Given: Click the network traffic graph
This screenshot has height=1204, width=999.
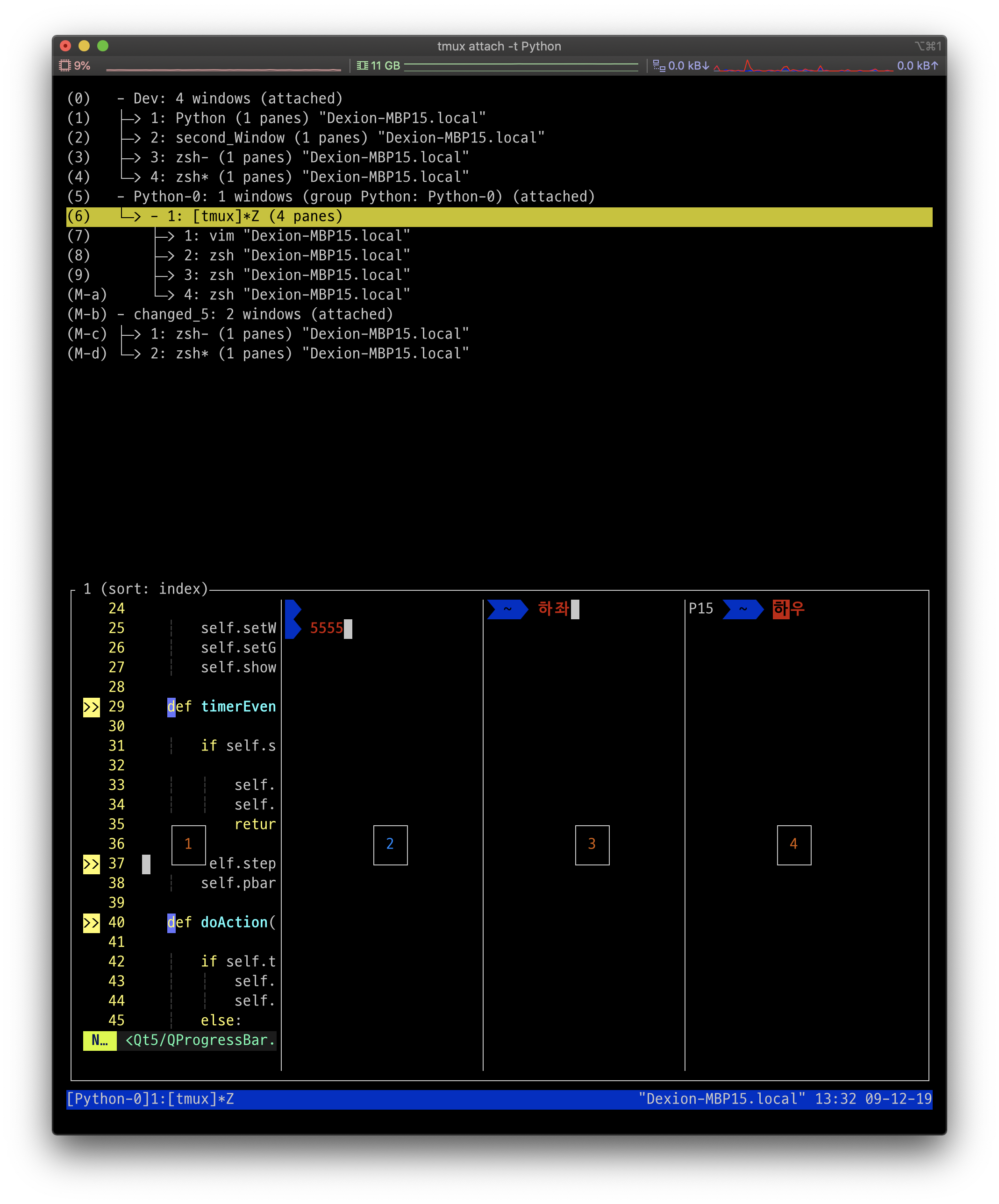Looking at the screenshot, I should pyautogui.click(x=803, y=66).
